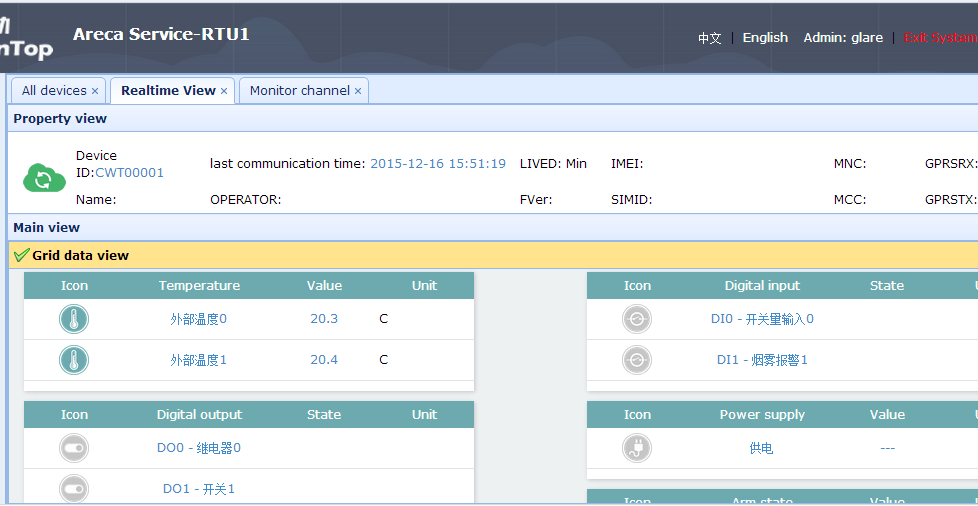This screenshot has width=978, height=506.
Task: Toggle the DO0 继电器0 switch icon
Action: [74, 448]
